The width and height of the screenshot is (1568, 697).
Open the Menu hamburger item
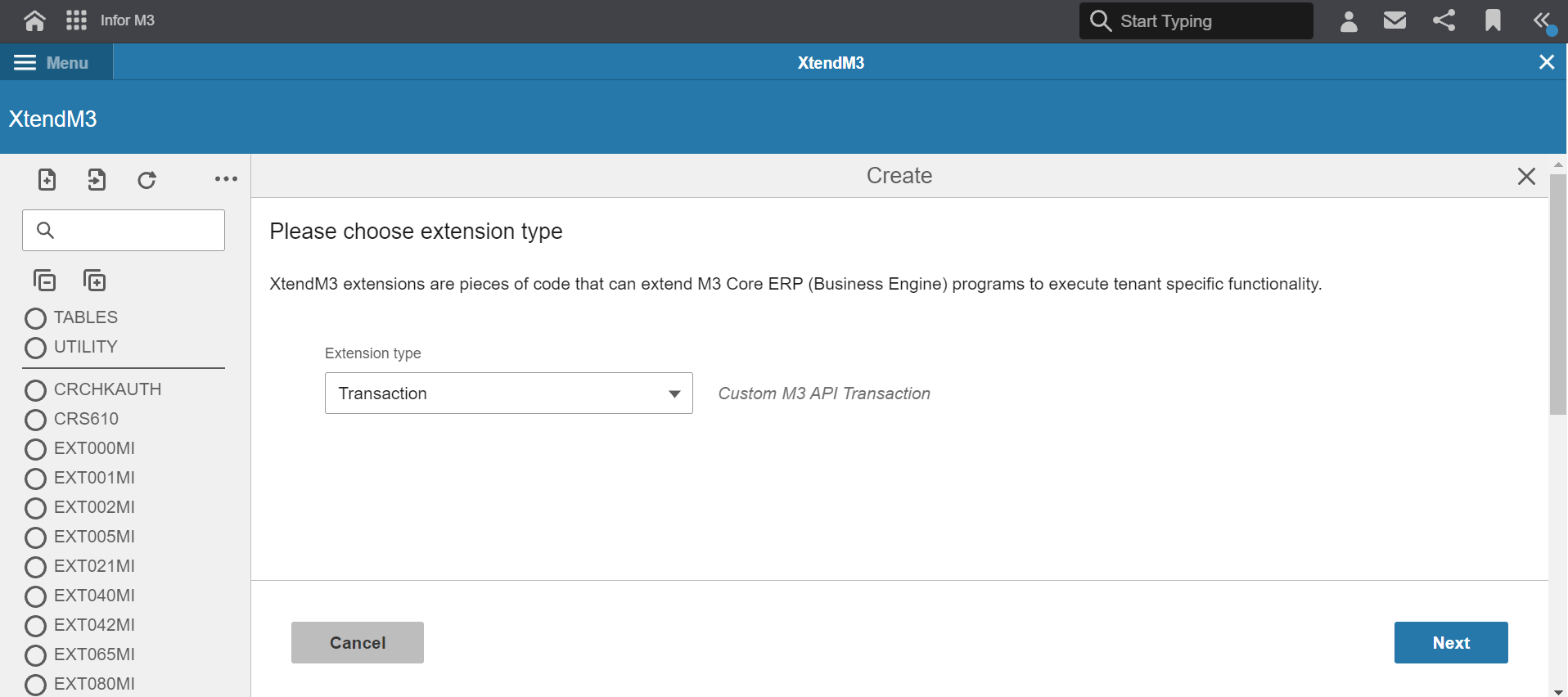[52, 63]
